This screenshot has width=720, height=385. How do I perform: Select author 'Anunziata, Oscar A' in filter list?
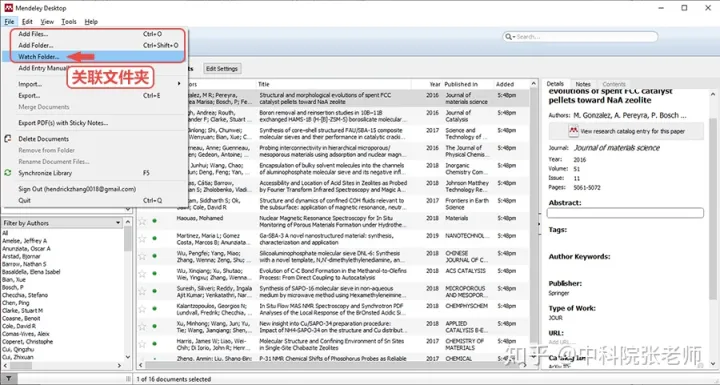(x=26, y=249)
